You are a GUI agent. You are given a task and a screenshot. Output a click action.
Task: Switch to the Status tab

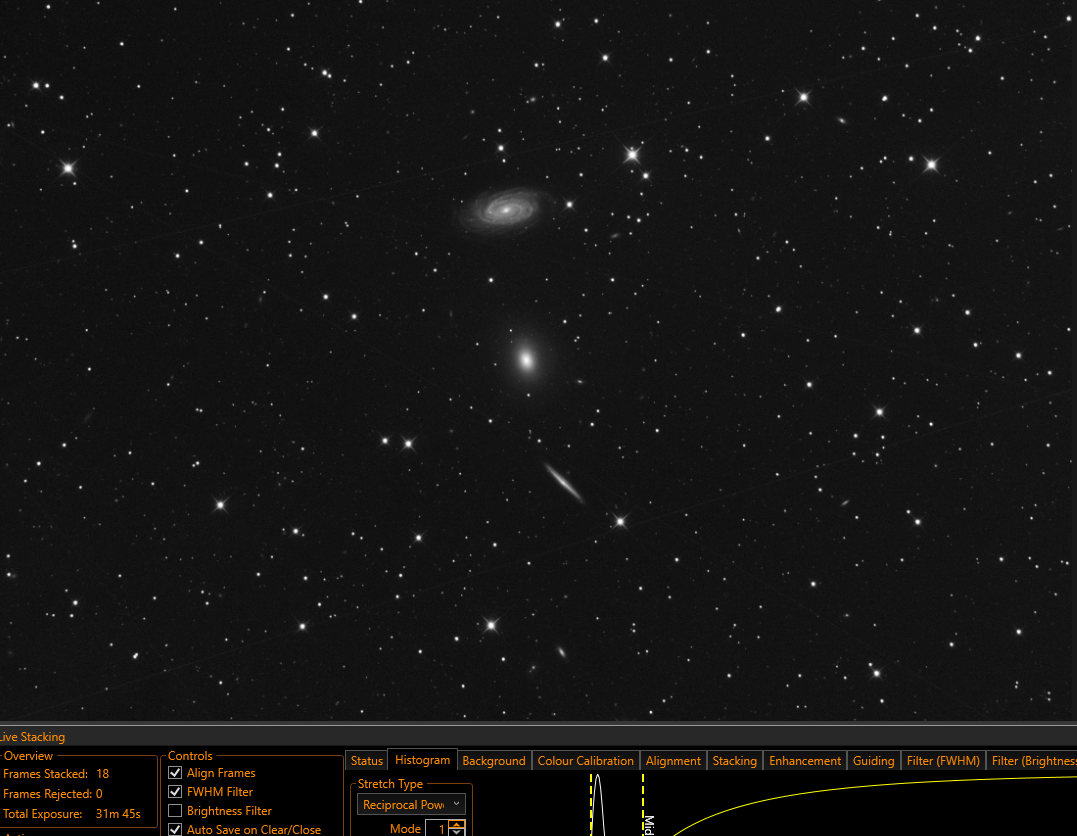366,760
